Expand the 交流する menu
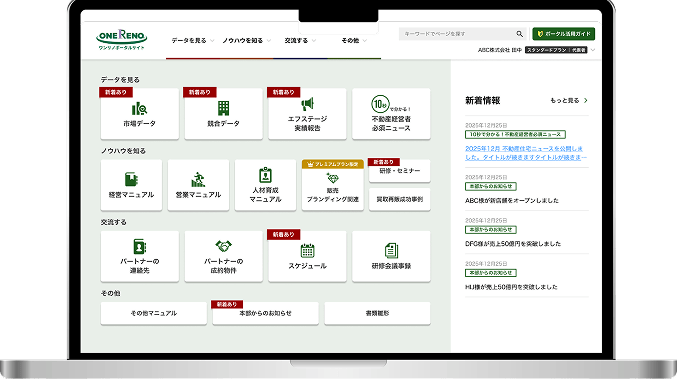 pyautogui.click(x=300, y=41)
